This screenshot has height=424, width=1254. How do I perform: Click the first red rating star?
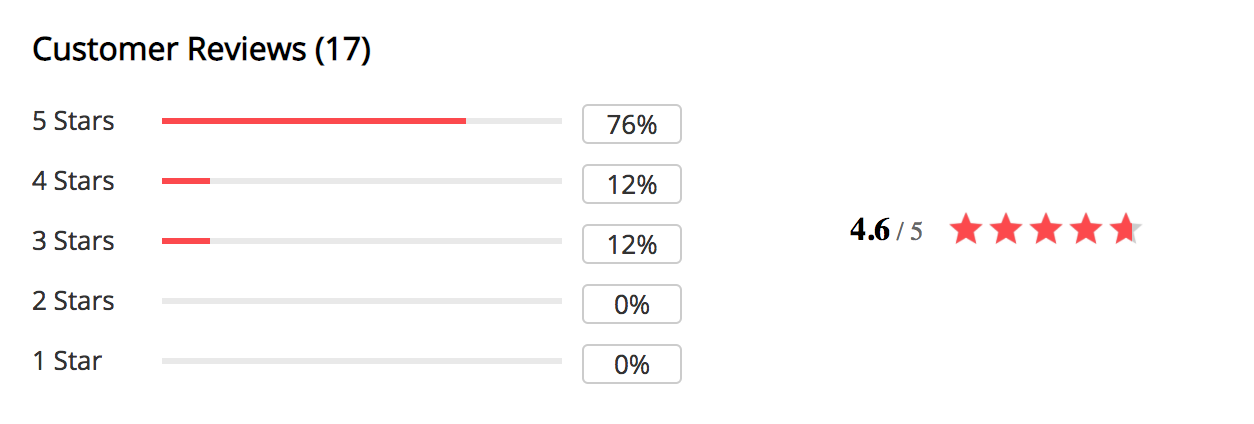tap(966, 229)
